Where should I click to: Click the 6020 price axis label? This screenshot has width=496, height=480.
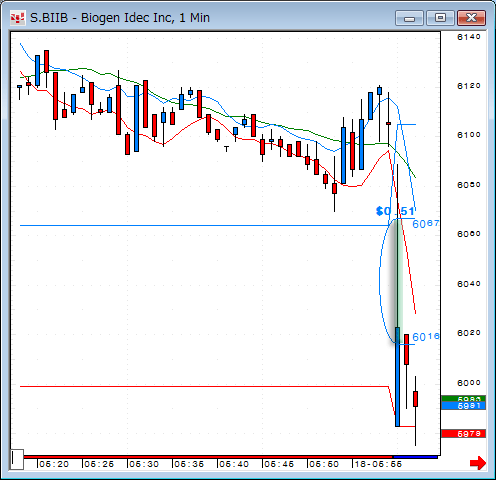point(469,333)
